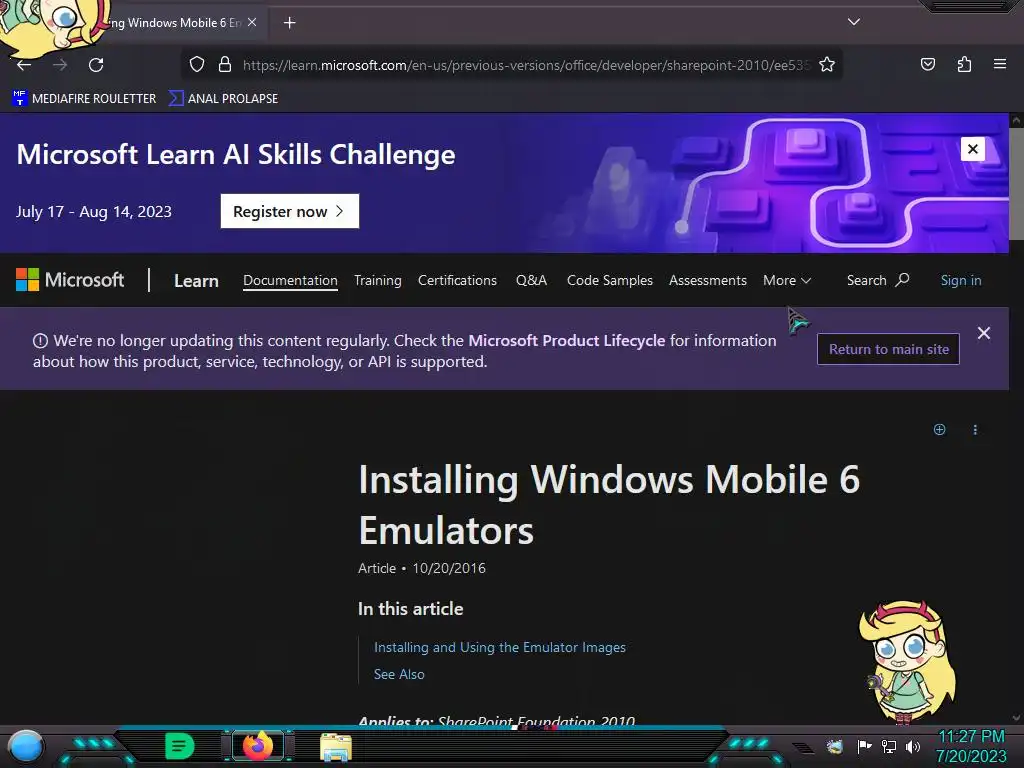Jump to Installing and Using the Emulator Images
Viewport: 1024px width, 768px height.
tap(500, 647)
